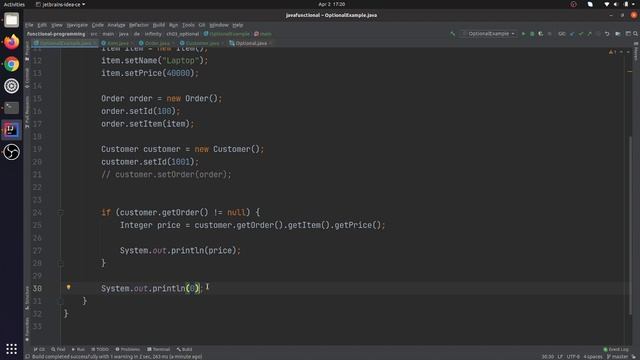Click the LF line separator status indicator
Viewport: 640px width, 360px height.
point(560,357)
